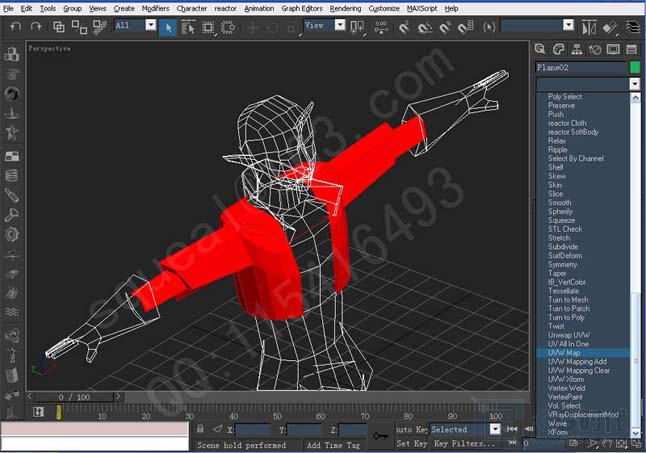Click the Set Key button
The height and width of the screenshot is (453, 646).
(411, 444)
